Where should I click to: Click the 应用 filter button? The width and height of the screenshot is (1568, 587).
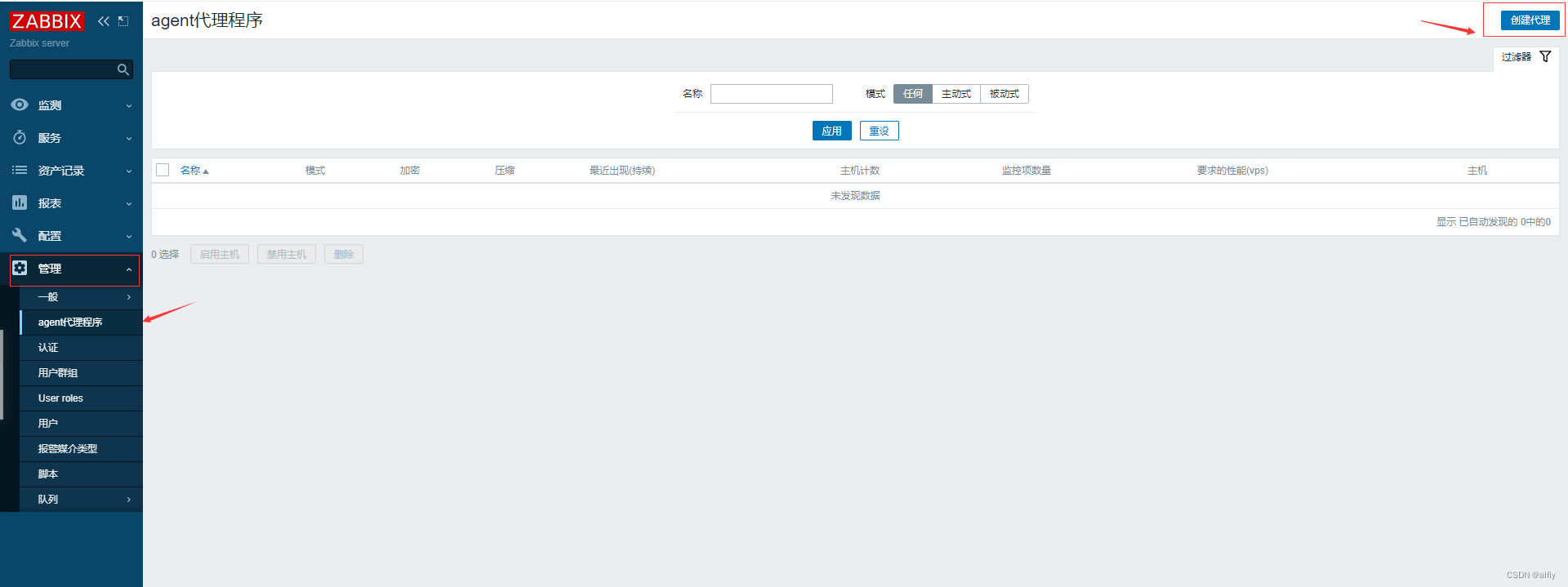point(831,131)
